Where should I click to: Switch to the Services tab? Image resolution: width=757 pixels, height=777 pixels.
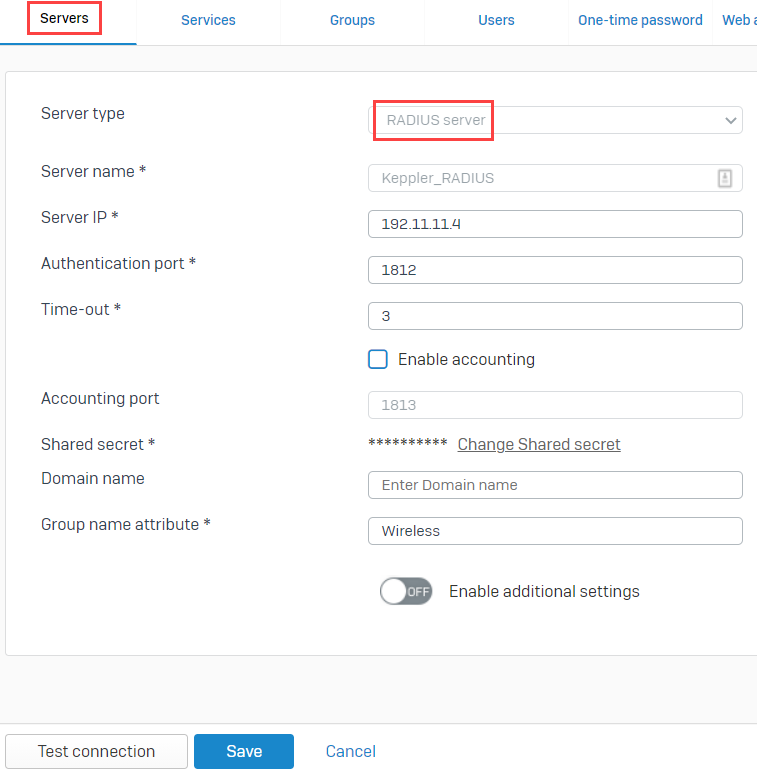pyautogui.click(x=208, y=20)
